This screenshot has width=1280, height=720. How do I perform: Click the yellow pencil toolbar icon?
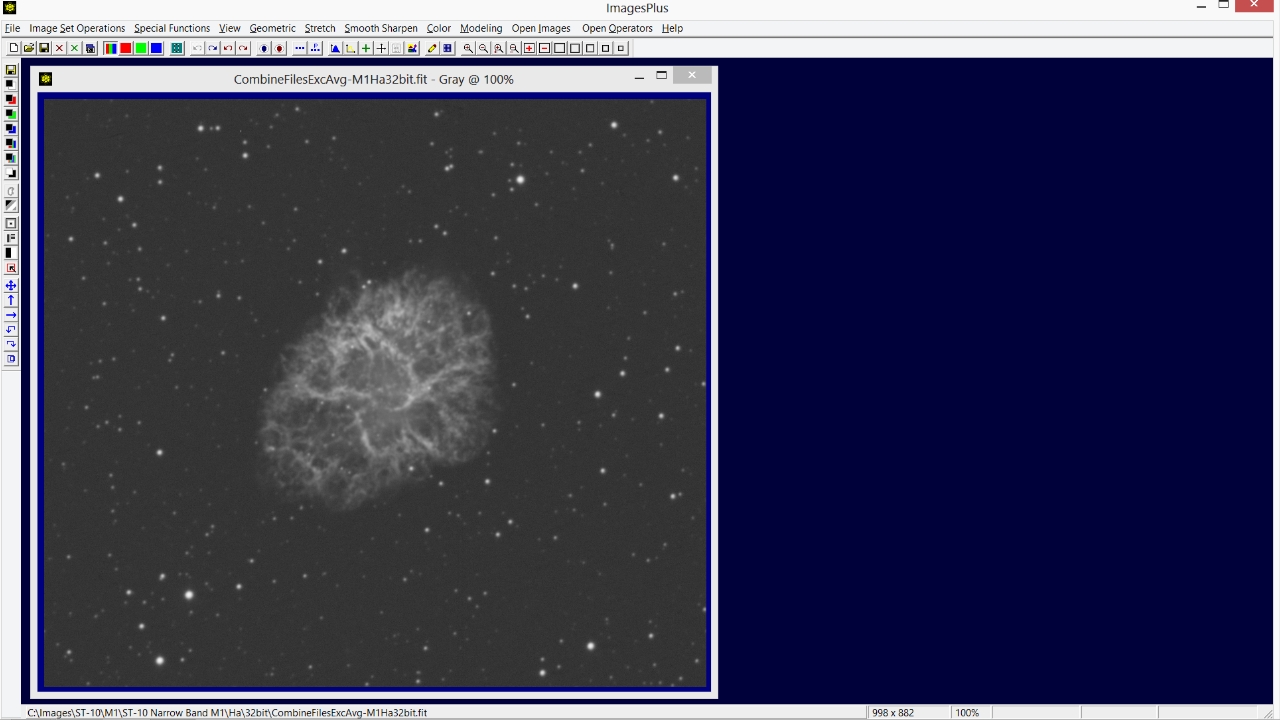point(432,48)
